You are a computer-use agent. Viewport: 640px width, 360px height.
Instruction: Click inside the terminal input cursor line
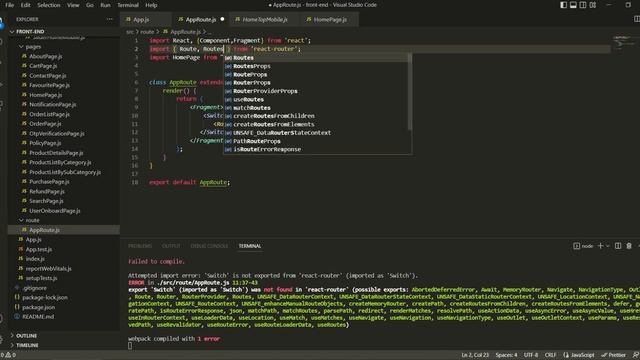point(130,346)
